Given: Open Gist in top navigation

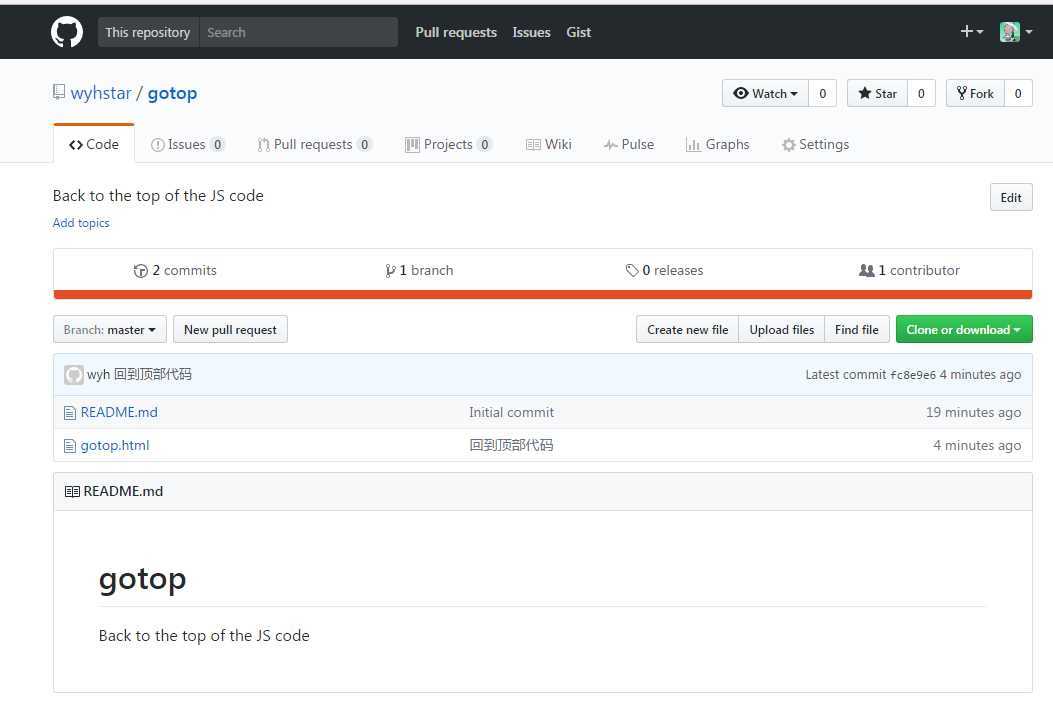Looking at the screenshot, I should [x=578, y=32].
